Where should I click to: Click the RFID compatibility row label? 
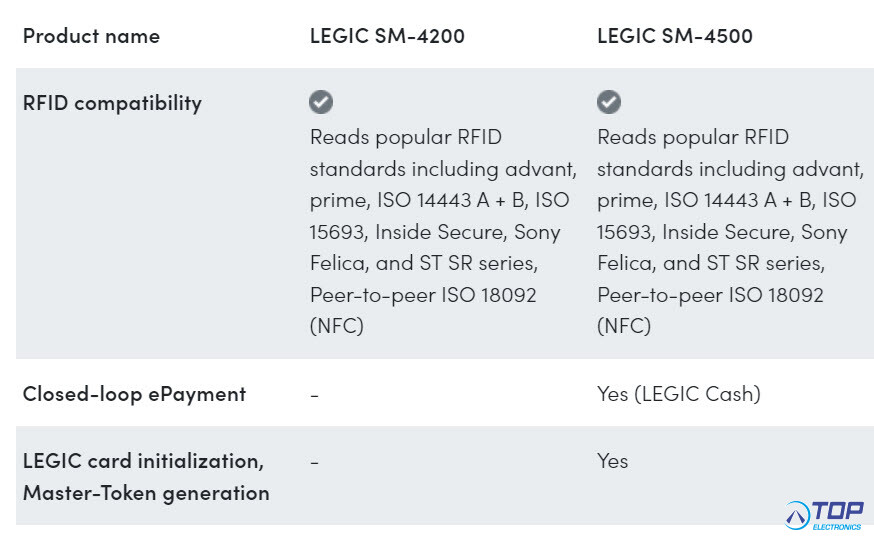[x=112, y=103]
